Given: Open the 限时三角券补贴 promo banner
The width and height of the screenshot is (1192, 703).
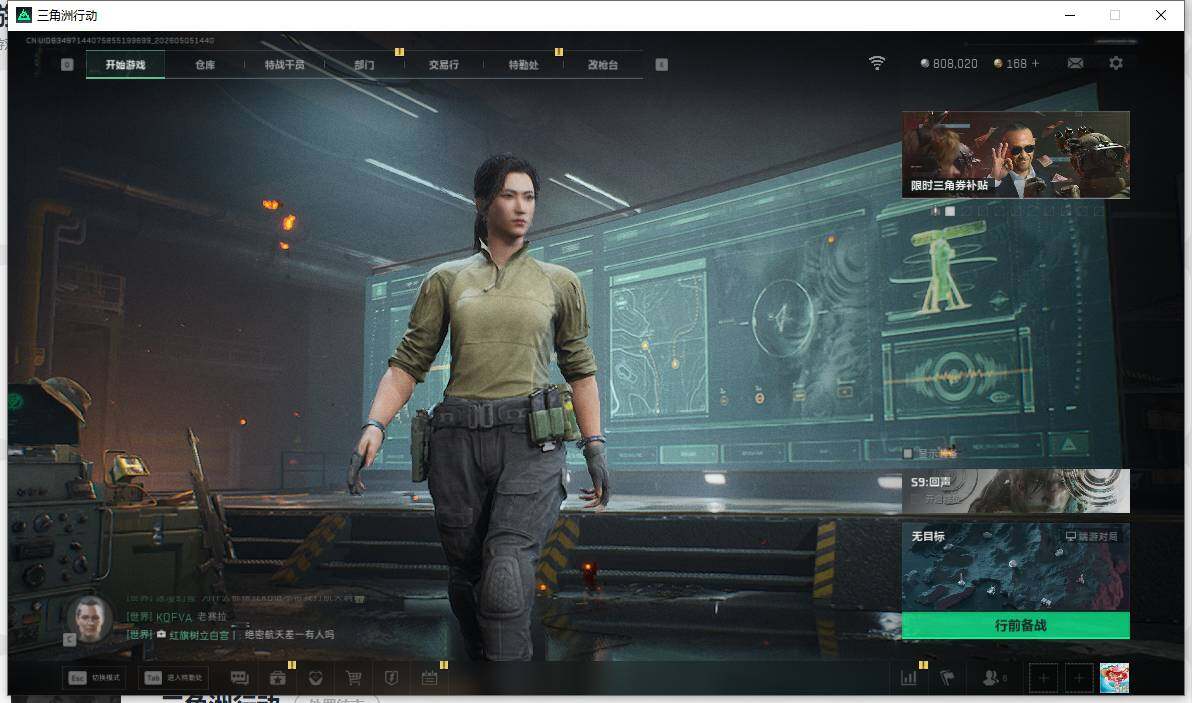Looking at the screenshot, I should pos(1016,154).
